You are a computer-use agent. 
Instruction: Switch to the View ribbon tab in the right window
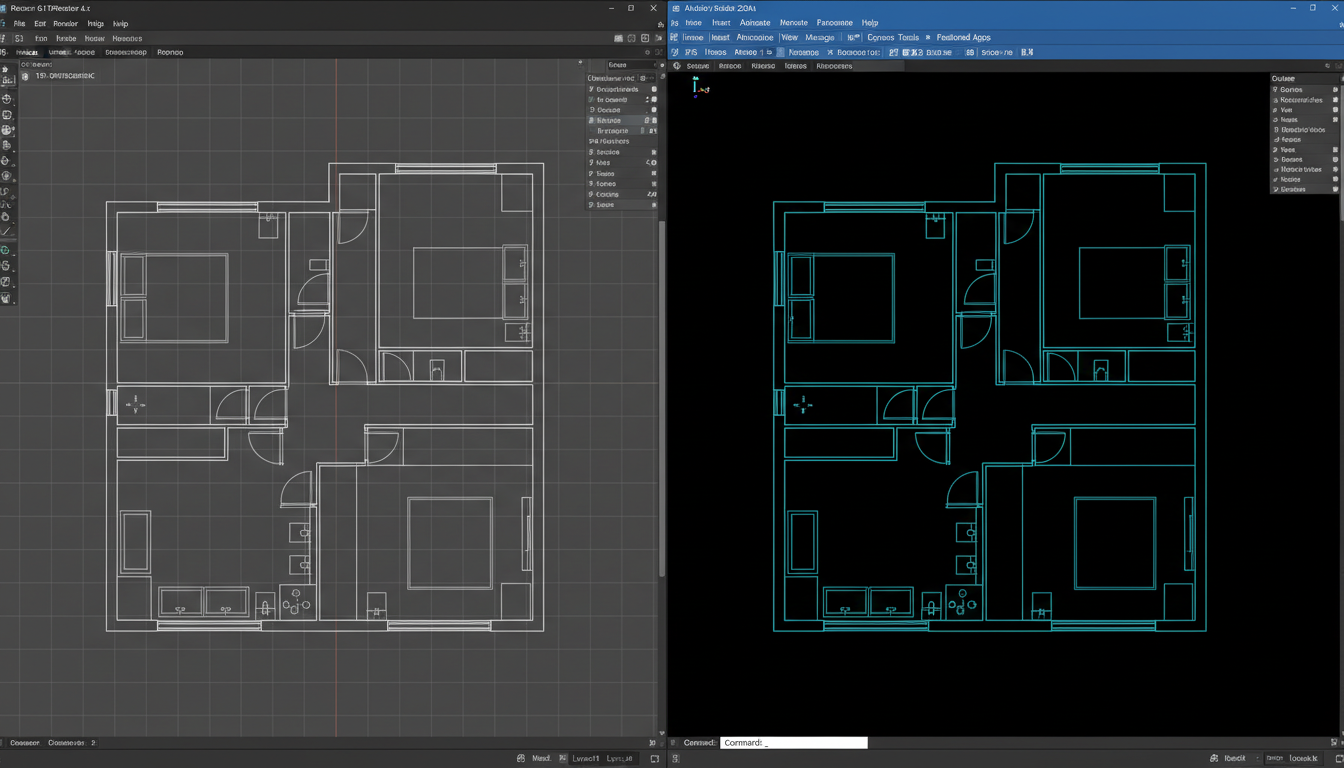click(789, 37)
